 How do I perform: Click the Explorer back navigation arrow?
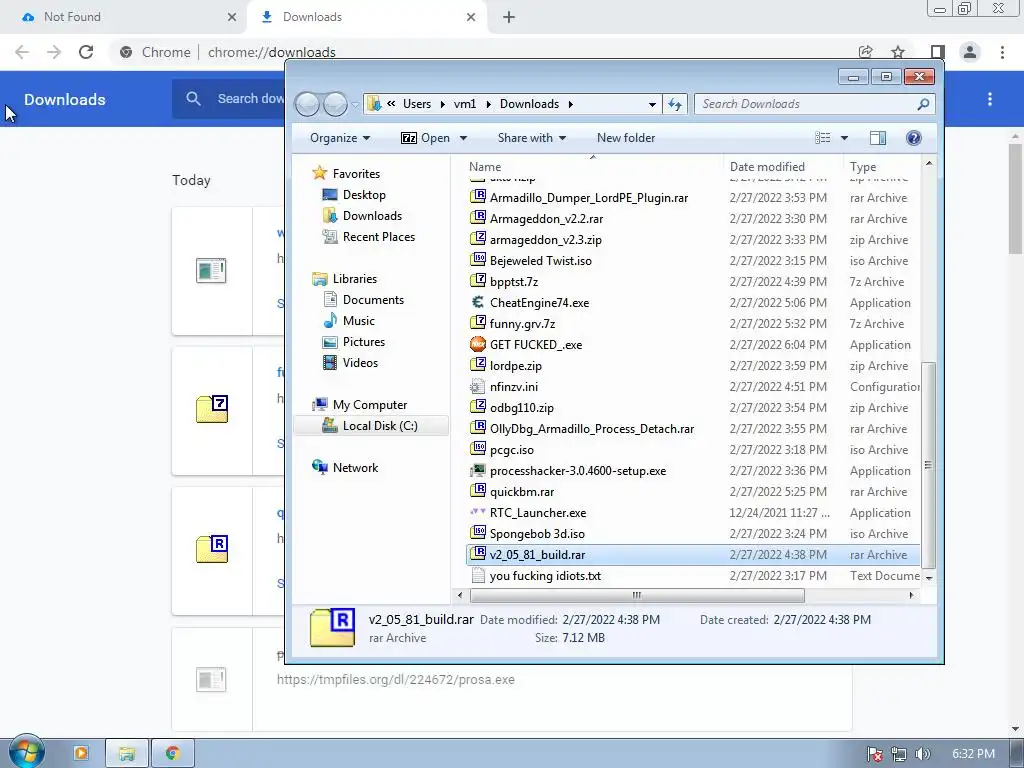(308, 104)
